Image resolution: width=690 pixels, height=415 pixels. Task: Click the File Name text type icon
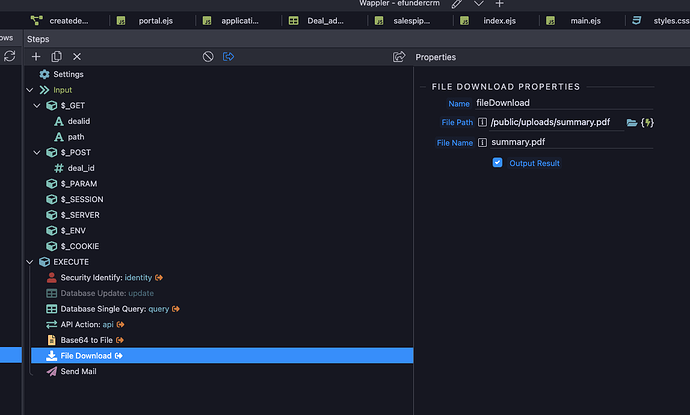(482, 143)
